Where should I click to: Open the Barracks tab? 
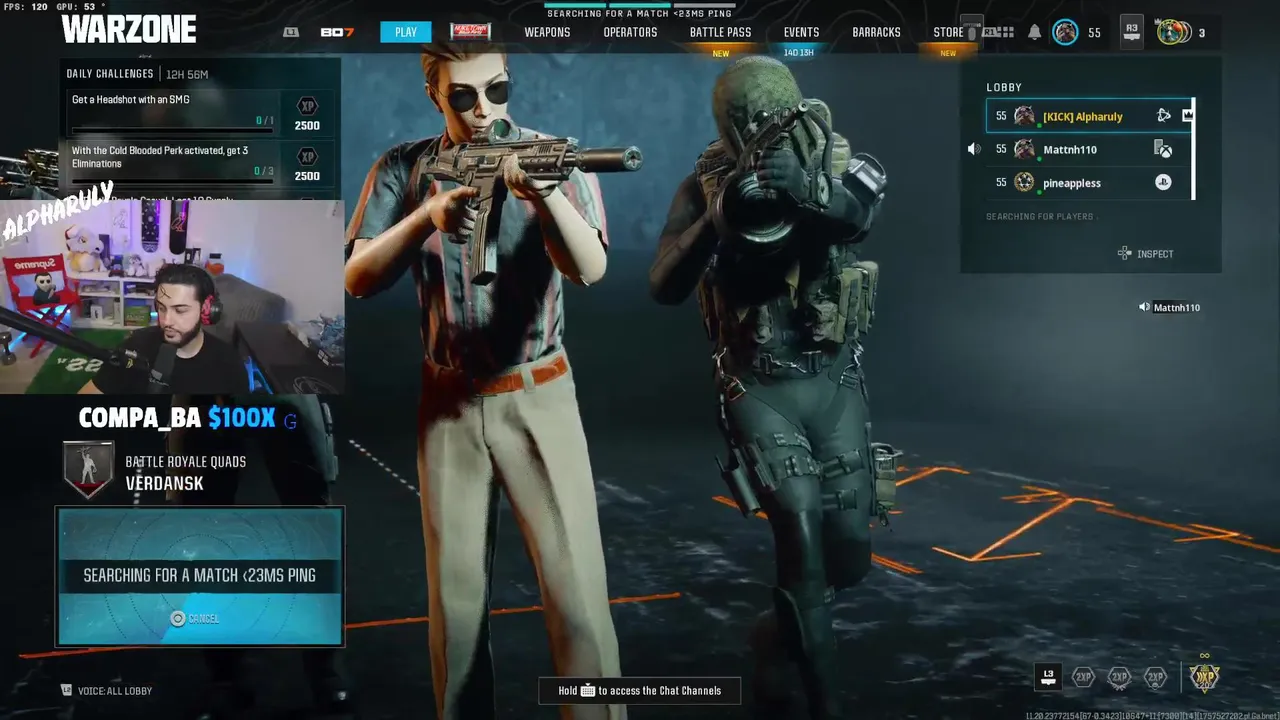pos(876,32)
